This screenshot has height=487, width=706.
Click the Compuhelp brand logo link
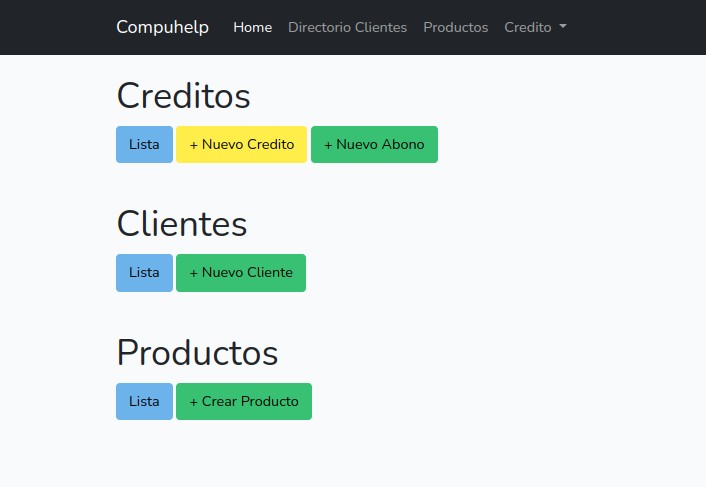162,27
